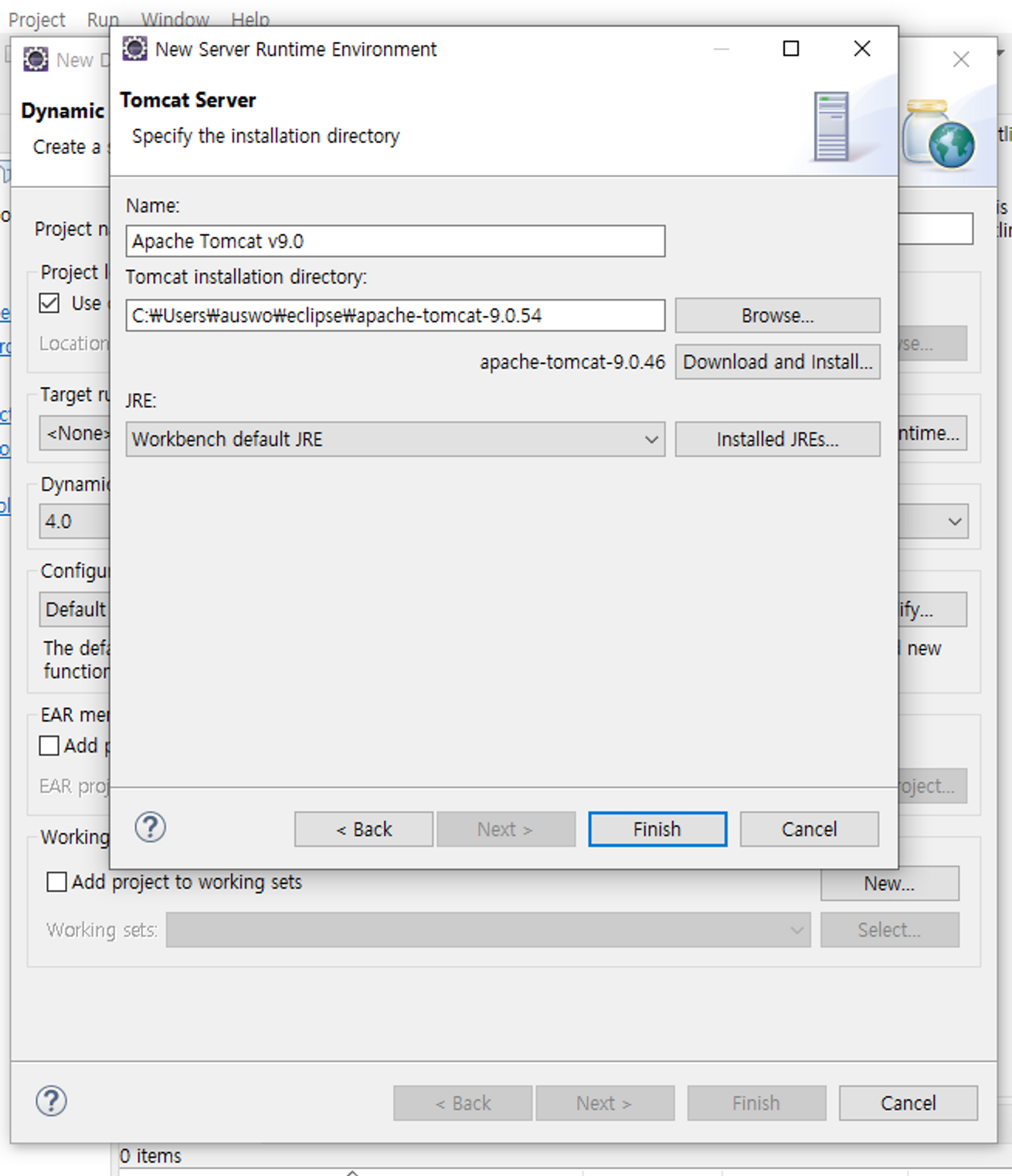The width and height of the screenshot is (1012, 1176).
Task: Check Add project to working sets
Action: [x=56, y=882]
